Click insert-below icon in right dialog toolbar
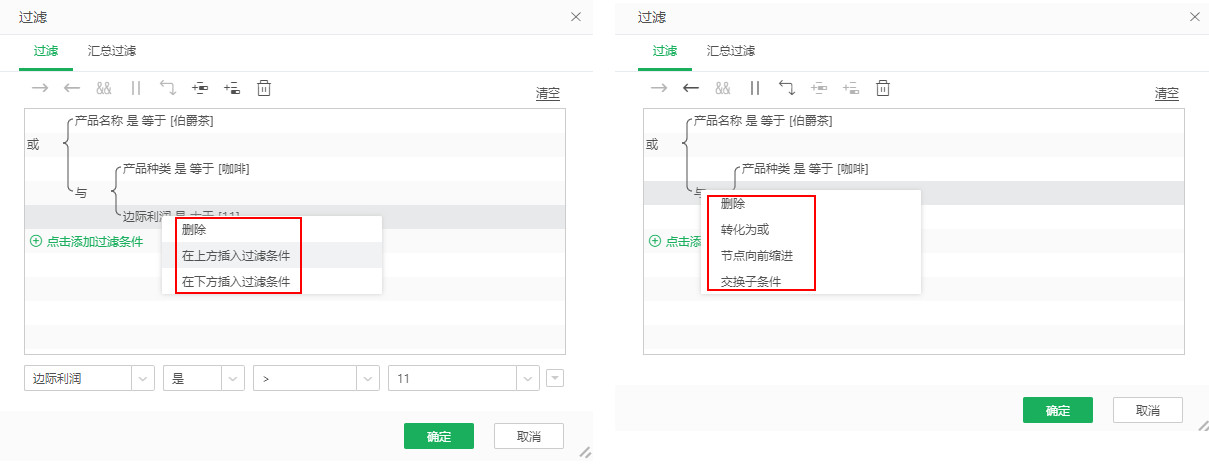This screenshot has height=475, width=1209. (x=851, y=88)
